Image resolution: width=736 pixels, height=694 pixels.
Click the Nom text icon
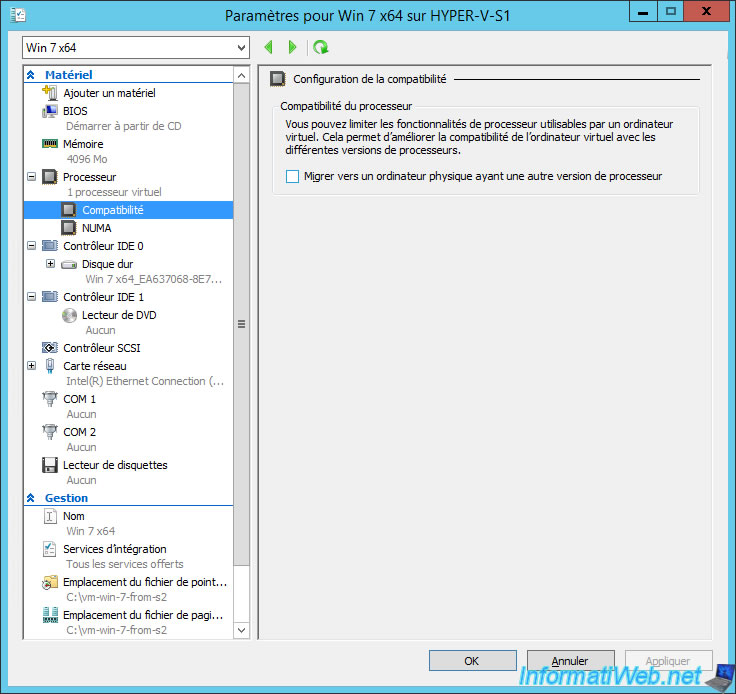[x=50, y=516]
